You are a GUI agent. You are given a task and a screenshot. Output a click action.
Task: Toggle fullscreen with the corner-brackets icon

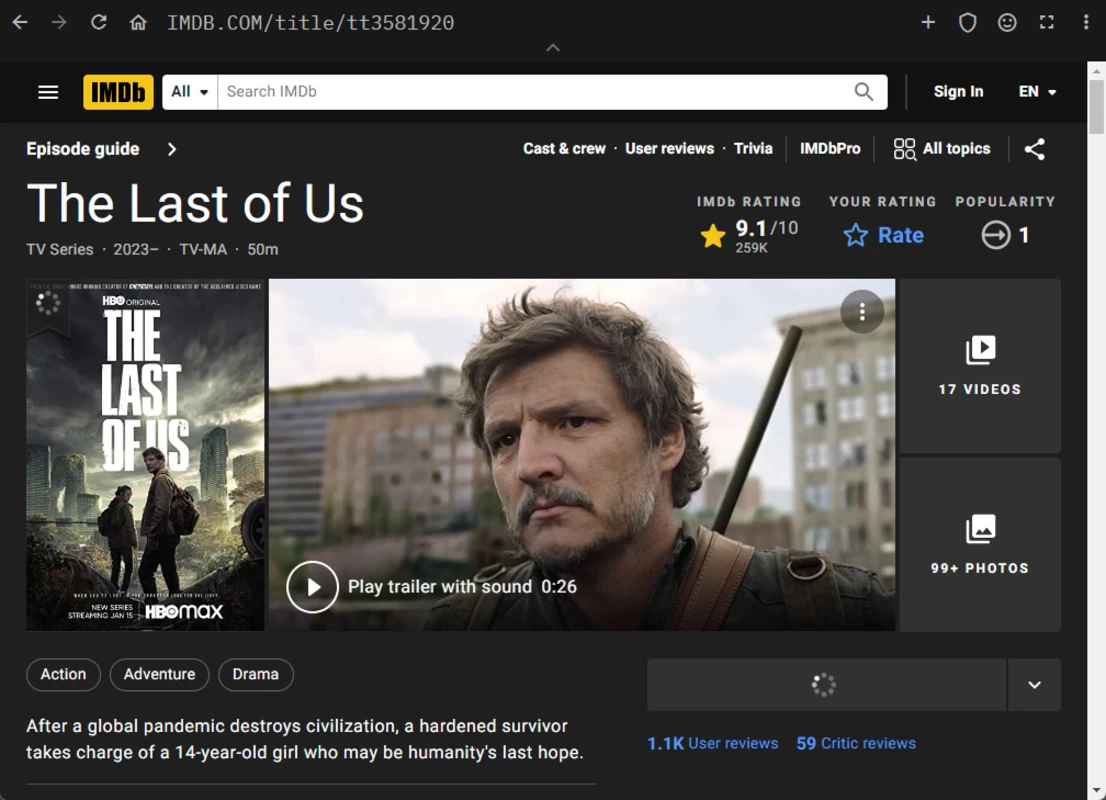coord(1047,23)
